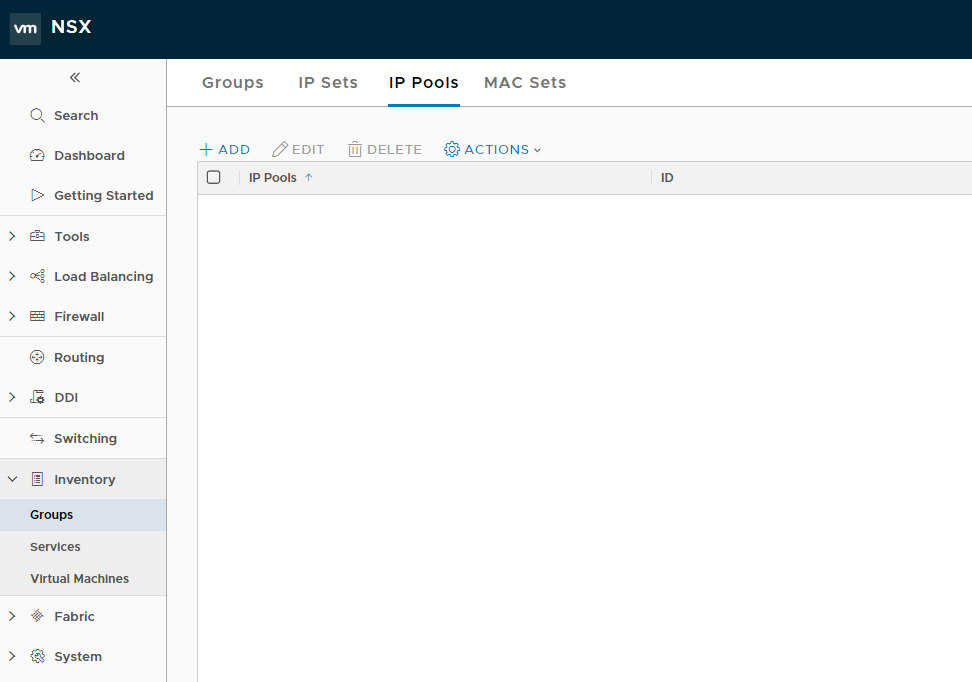Click the VMware vm logo
This screenshot has height=682, width=972.
pos(25,28)
